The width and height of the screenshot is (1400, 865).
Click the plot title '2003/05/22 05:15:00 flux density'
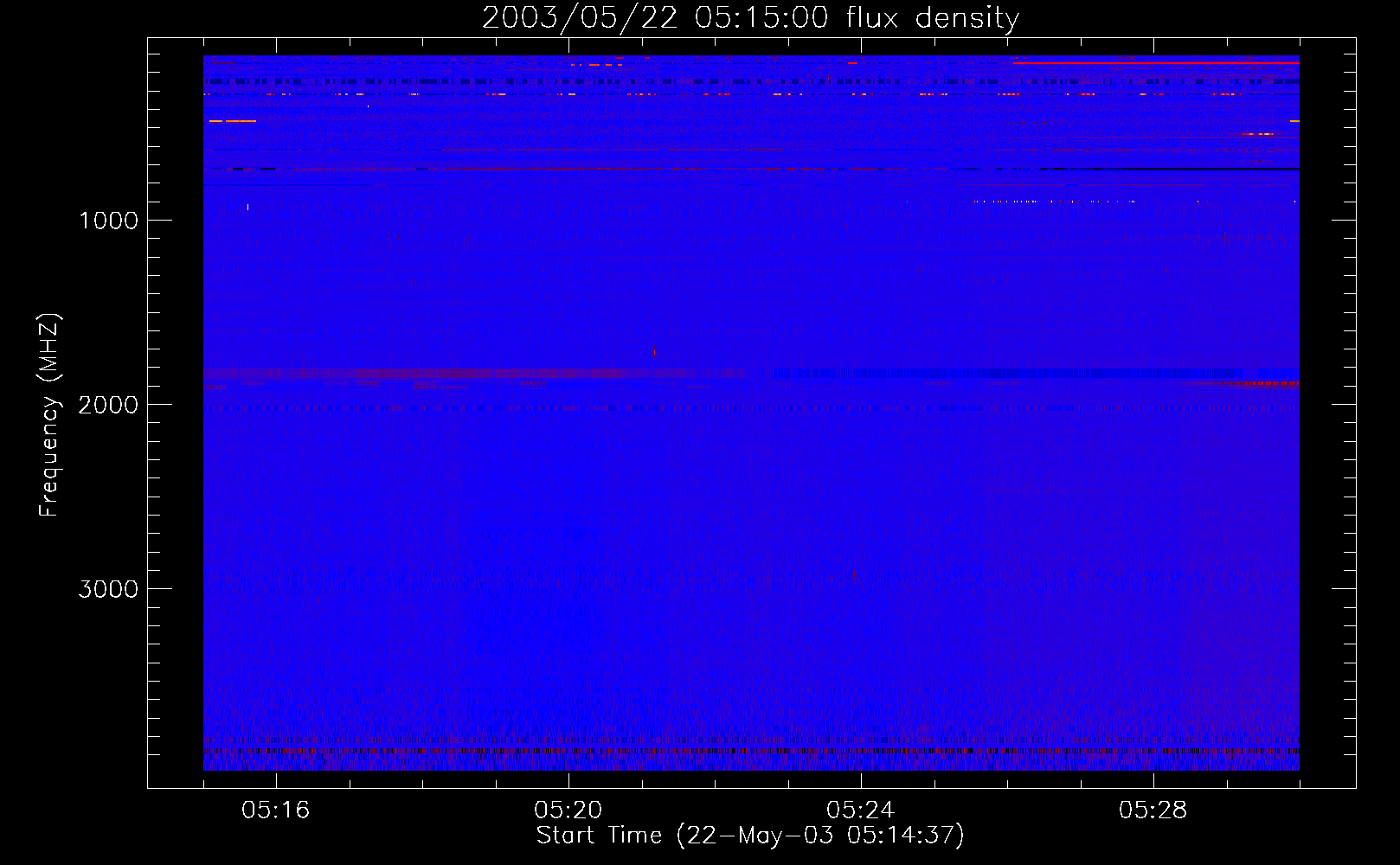[x=750, y=17]
